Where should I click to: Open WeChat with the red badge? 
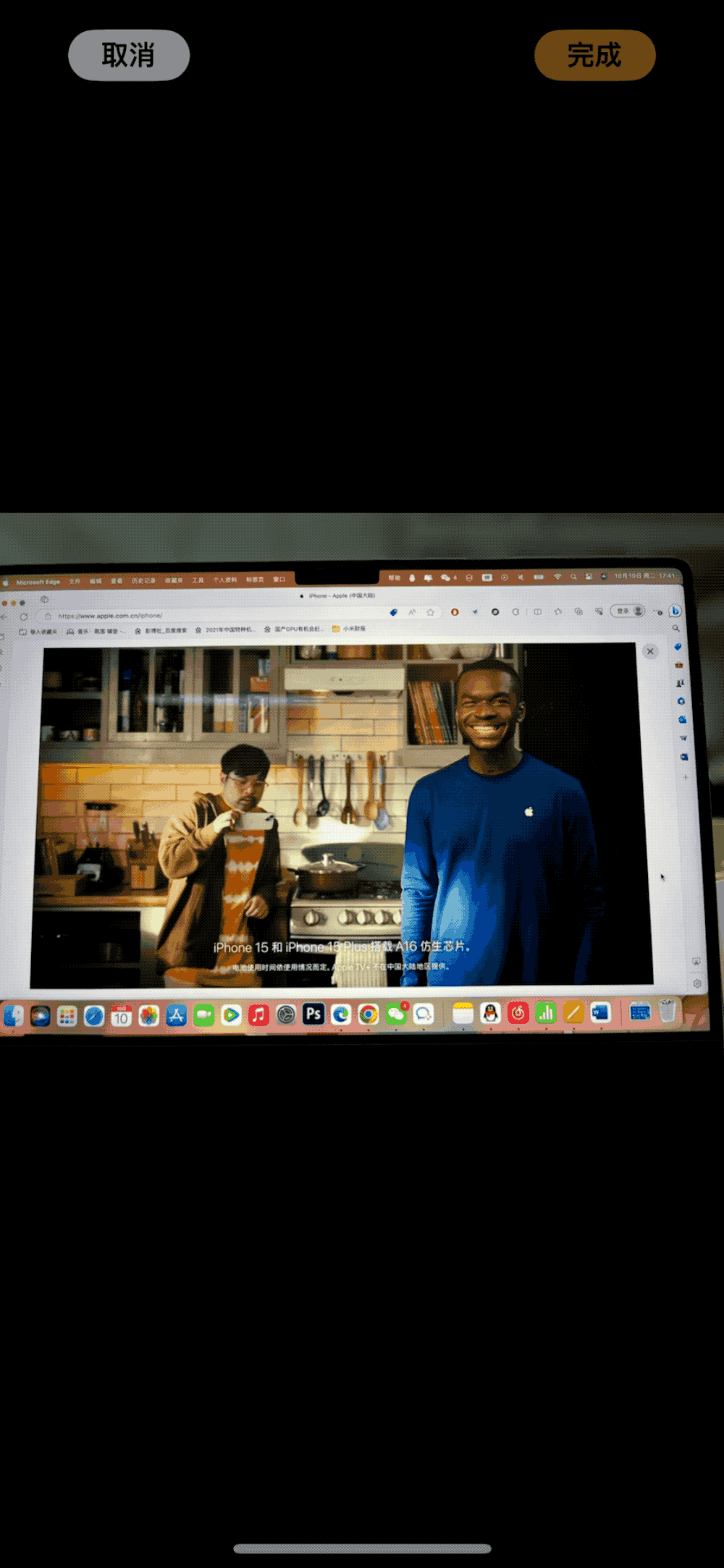pos(396,1014)
